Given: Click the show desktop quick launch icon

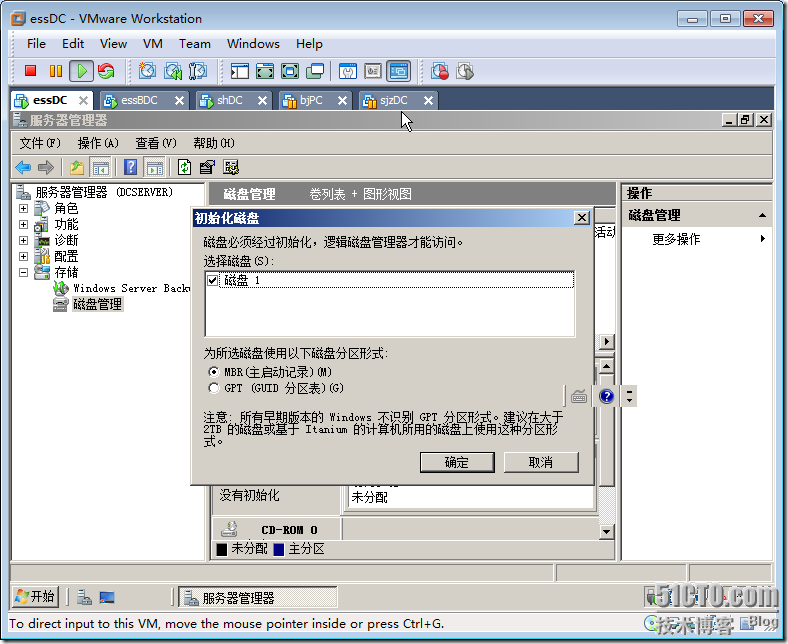Looking at the screenshot, I should (x=107, y=597).
